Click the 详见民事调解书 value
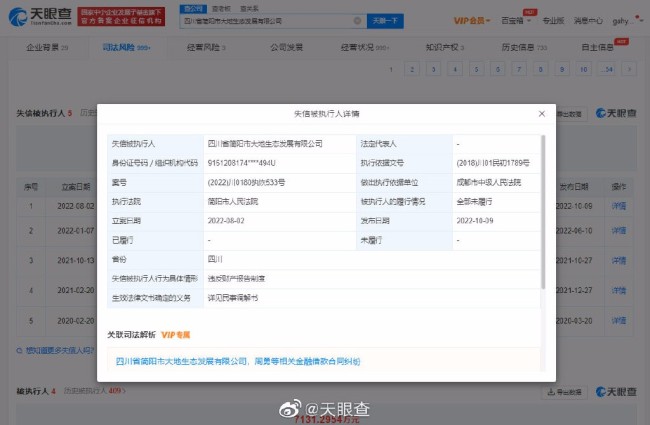Image resolution: width=650 pixels, height=425 pixels. click(233, 298)
